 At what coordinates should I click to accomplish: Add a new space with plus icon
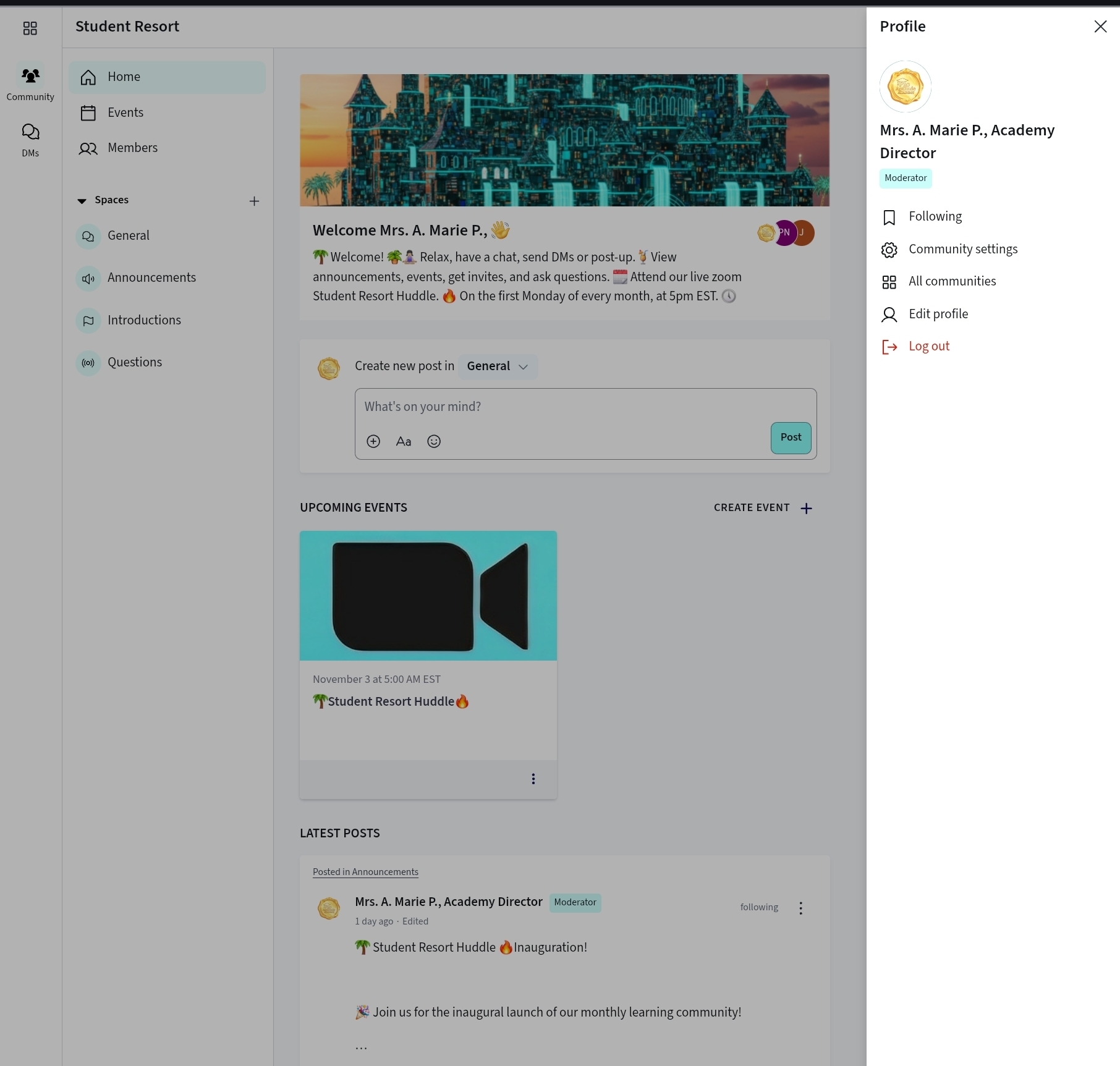(x=254, y=201)
